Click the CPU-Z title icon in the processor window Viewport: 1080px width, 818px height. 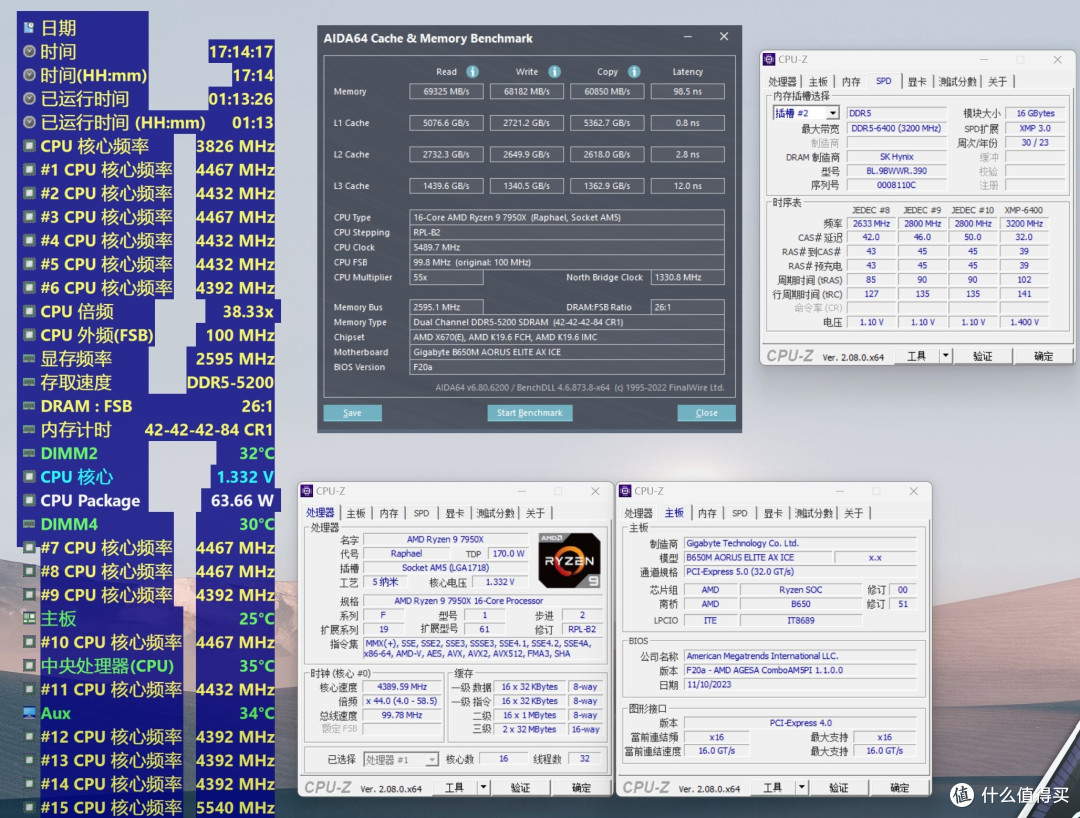pyautogui.click(x=307, y=491)
